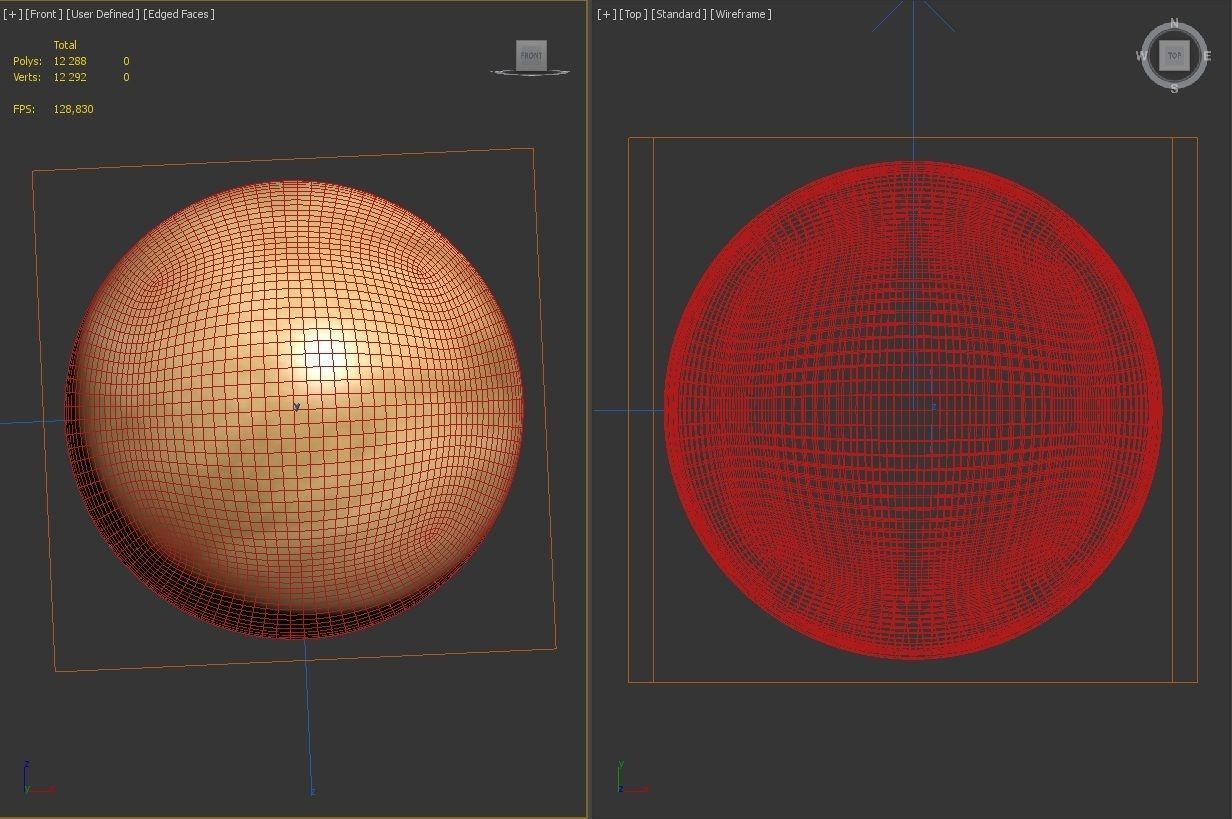The height and width of the screenshot is (819, 1232).
Task: Click the FRONT face of the ViewCube
Action: (x=531, y=56)
